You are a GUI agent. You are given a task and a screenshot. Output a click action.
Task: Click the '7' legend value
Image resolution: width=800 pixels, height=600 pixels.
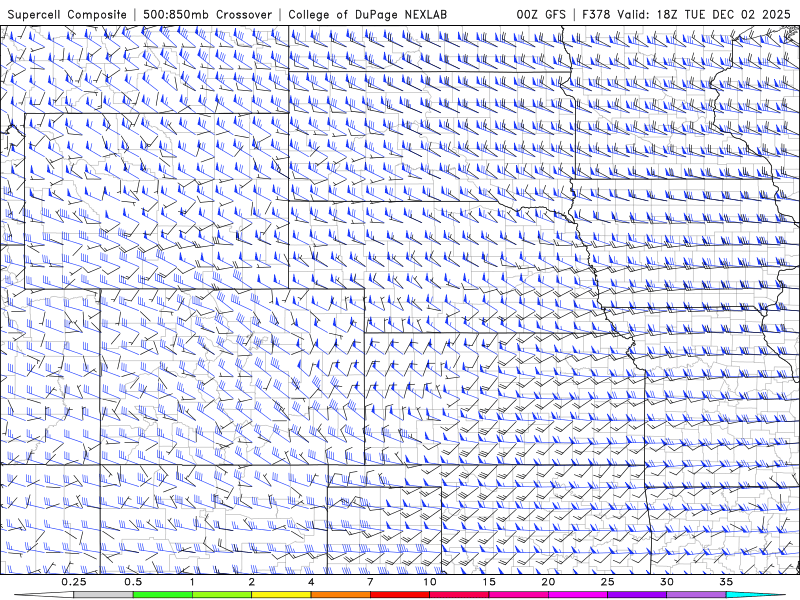tap(370, 582)
